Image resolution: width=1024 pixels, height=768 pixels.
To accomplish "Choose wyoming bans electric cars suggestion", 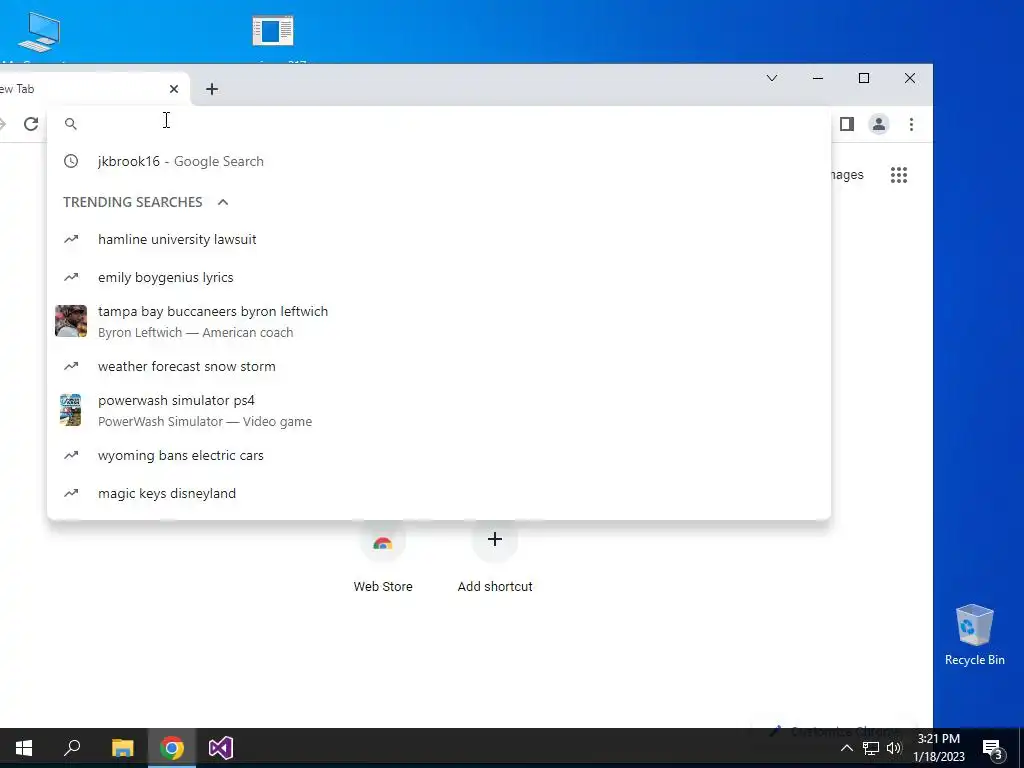I will click(439, 456).
